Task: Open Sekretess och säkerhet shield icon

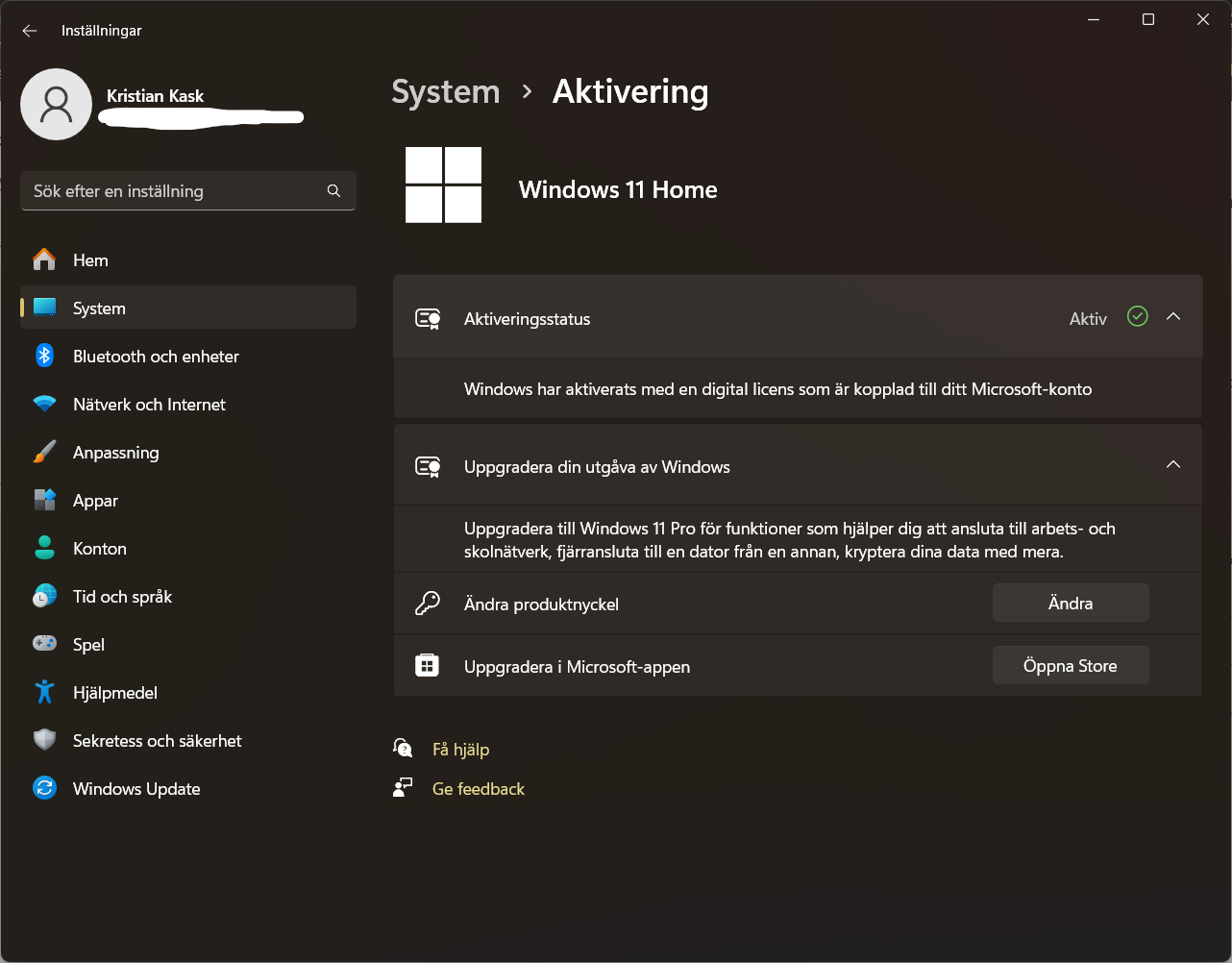Action: click(44, 740)
